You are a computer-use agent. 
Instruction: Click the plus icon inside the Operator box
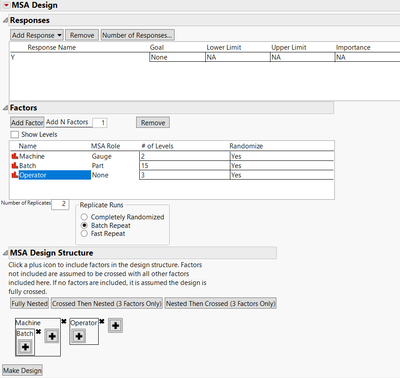coord(79,336)
